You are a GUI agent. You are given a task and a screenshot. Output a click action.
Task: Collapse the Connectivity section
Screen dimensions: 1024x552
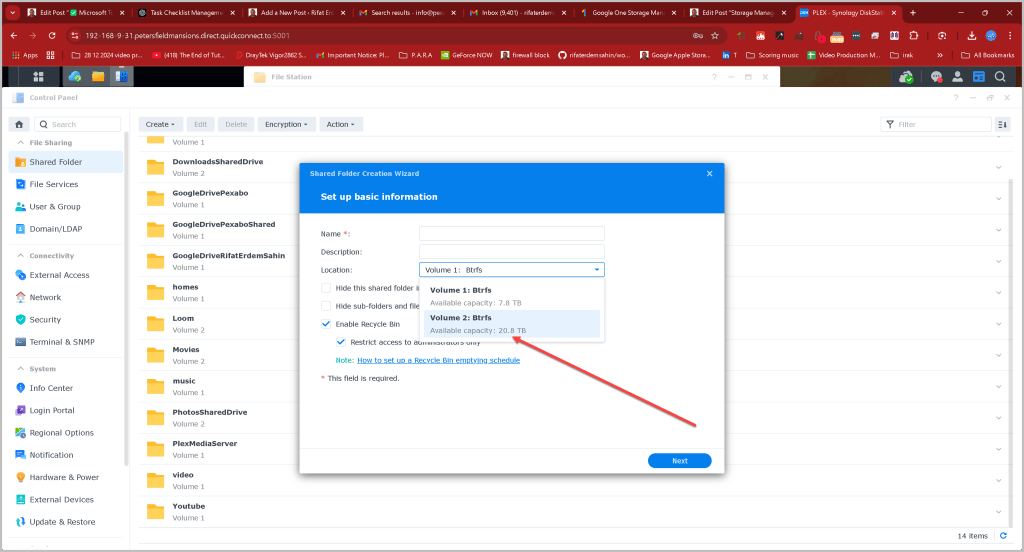21,255
